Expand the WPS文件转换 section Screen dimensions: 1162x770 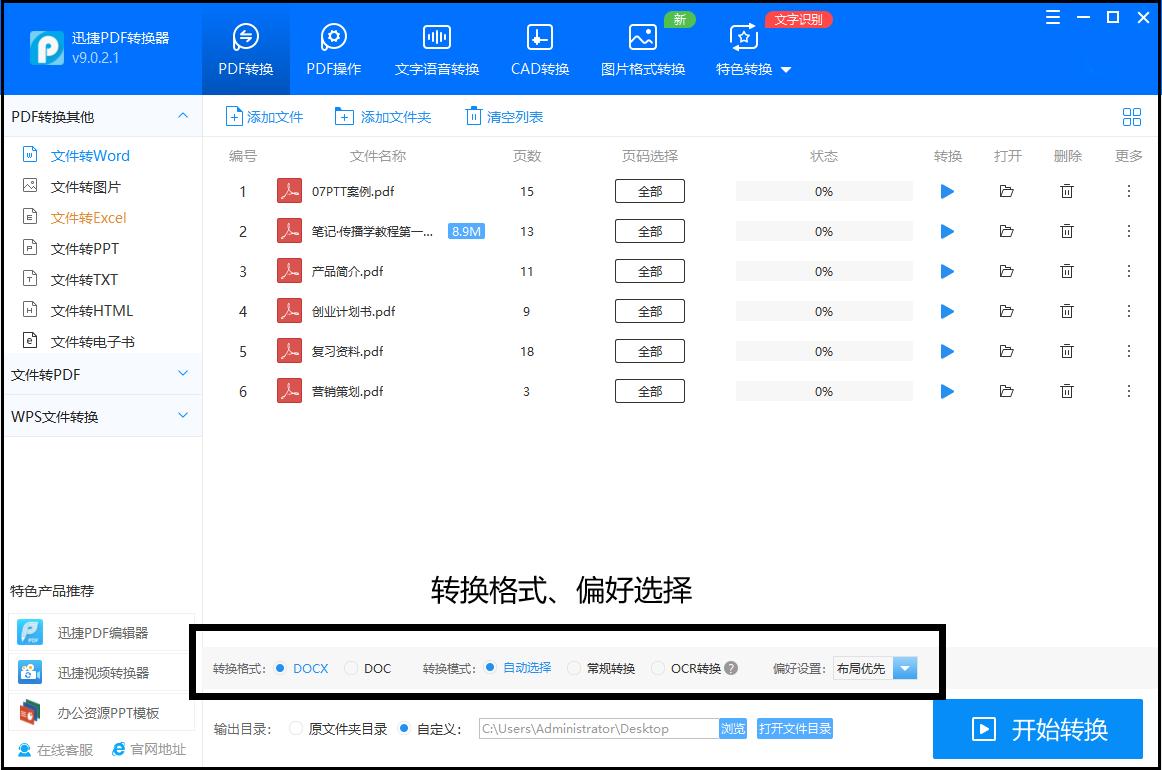(103, 416)
